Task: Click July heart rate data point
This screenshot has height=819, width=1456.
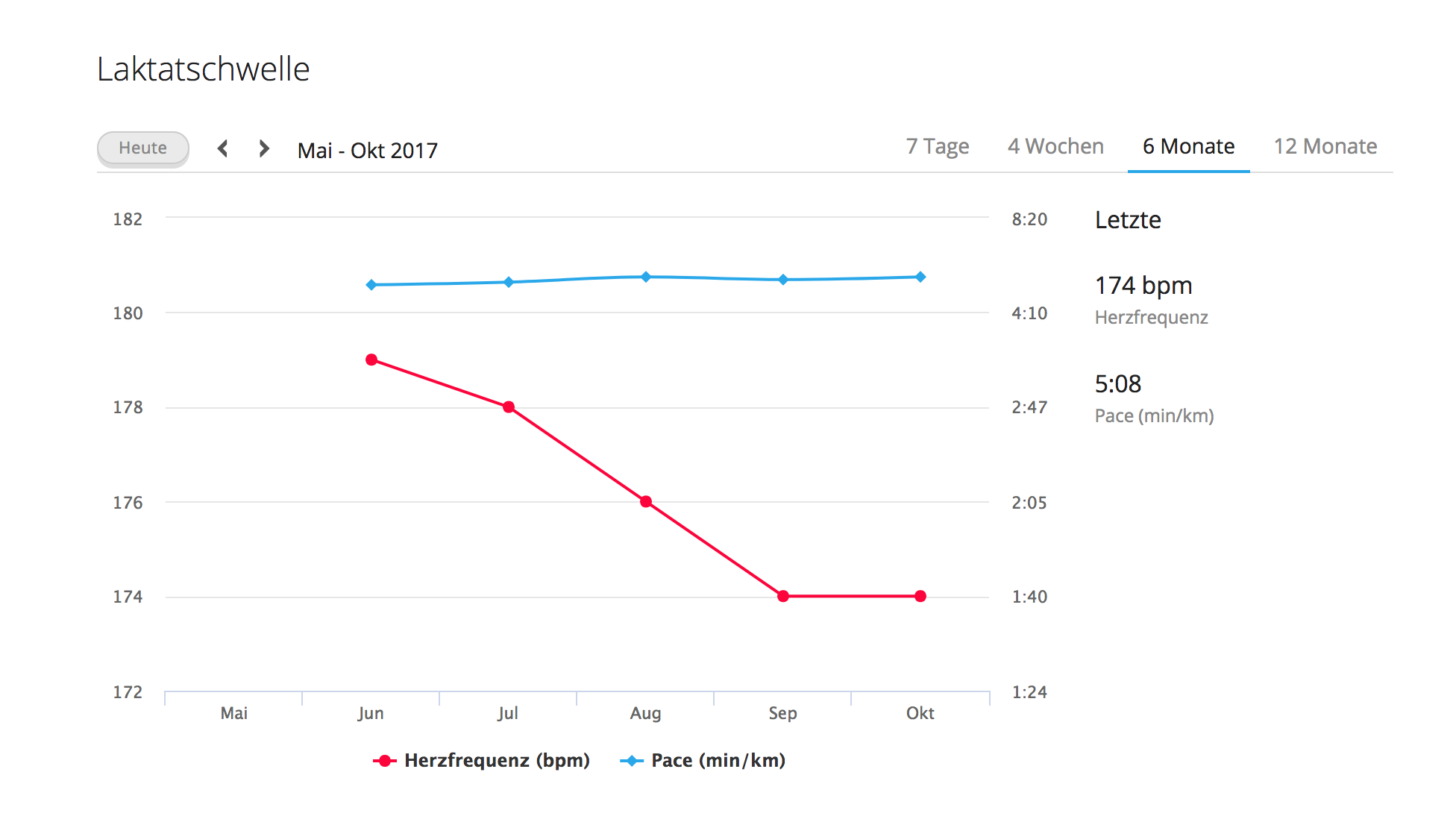Action: (x=509, y=407)
